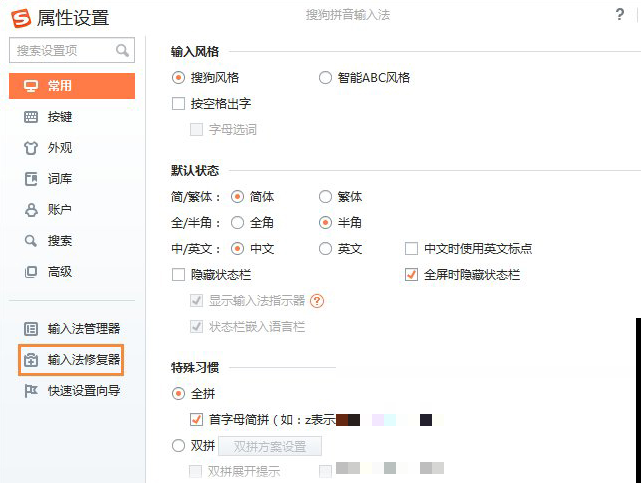Click the list icon beside 输入法管理器

click(x=31, y=329)
